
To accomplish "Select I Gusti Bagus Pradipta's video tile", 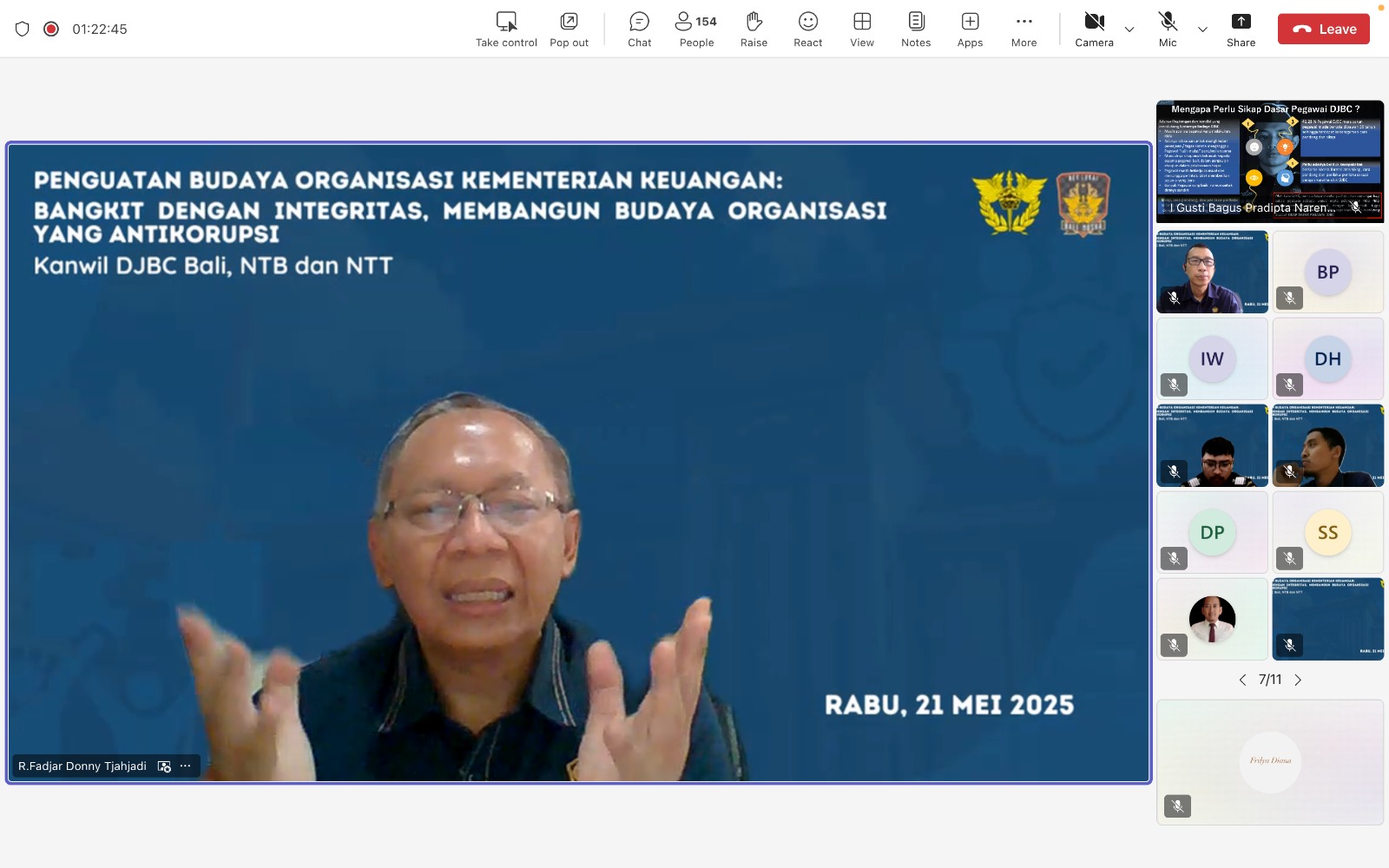I will [x=1270, y=165].
